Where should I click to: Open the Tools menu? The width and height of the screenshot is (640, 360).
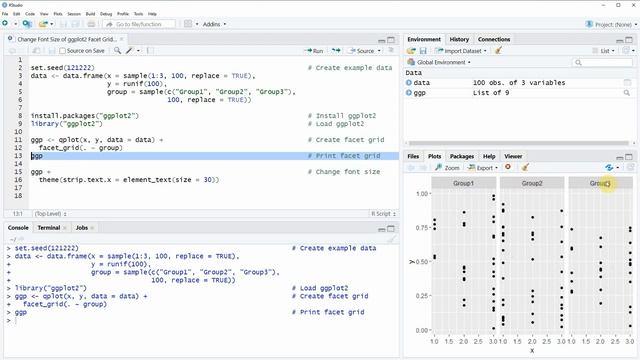[x=139, y=14]
